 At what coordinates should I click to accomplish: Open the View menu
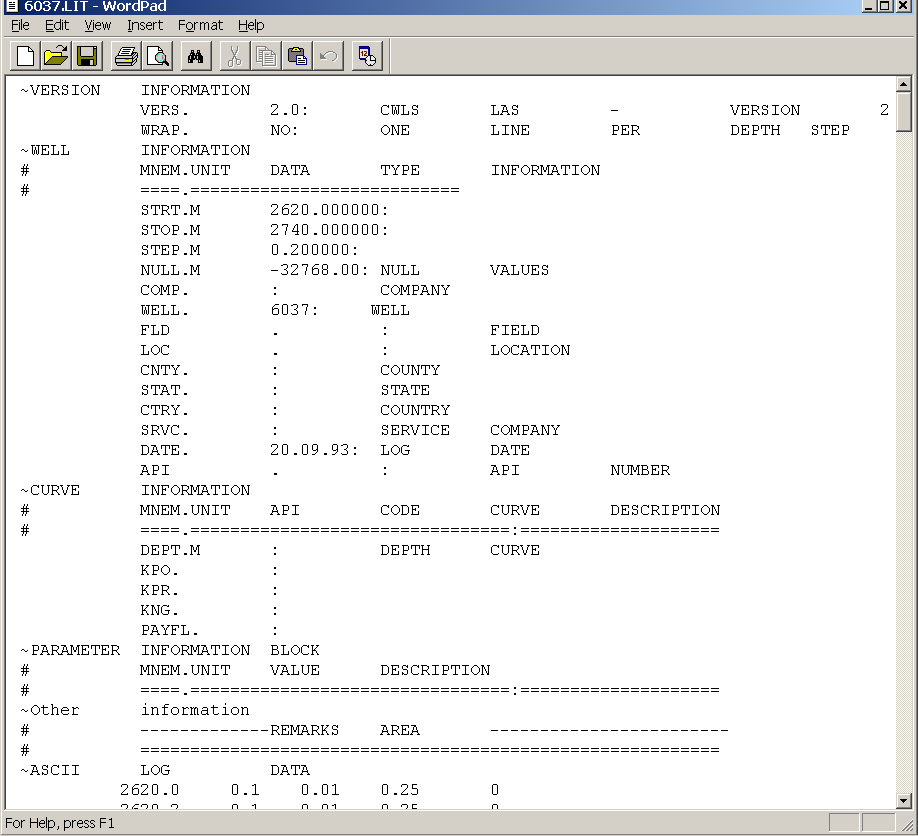[97, 25]
